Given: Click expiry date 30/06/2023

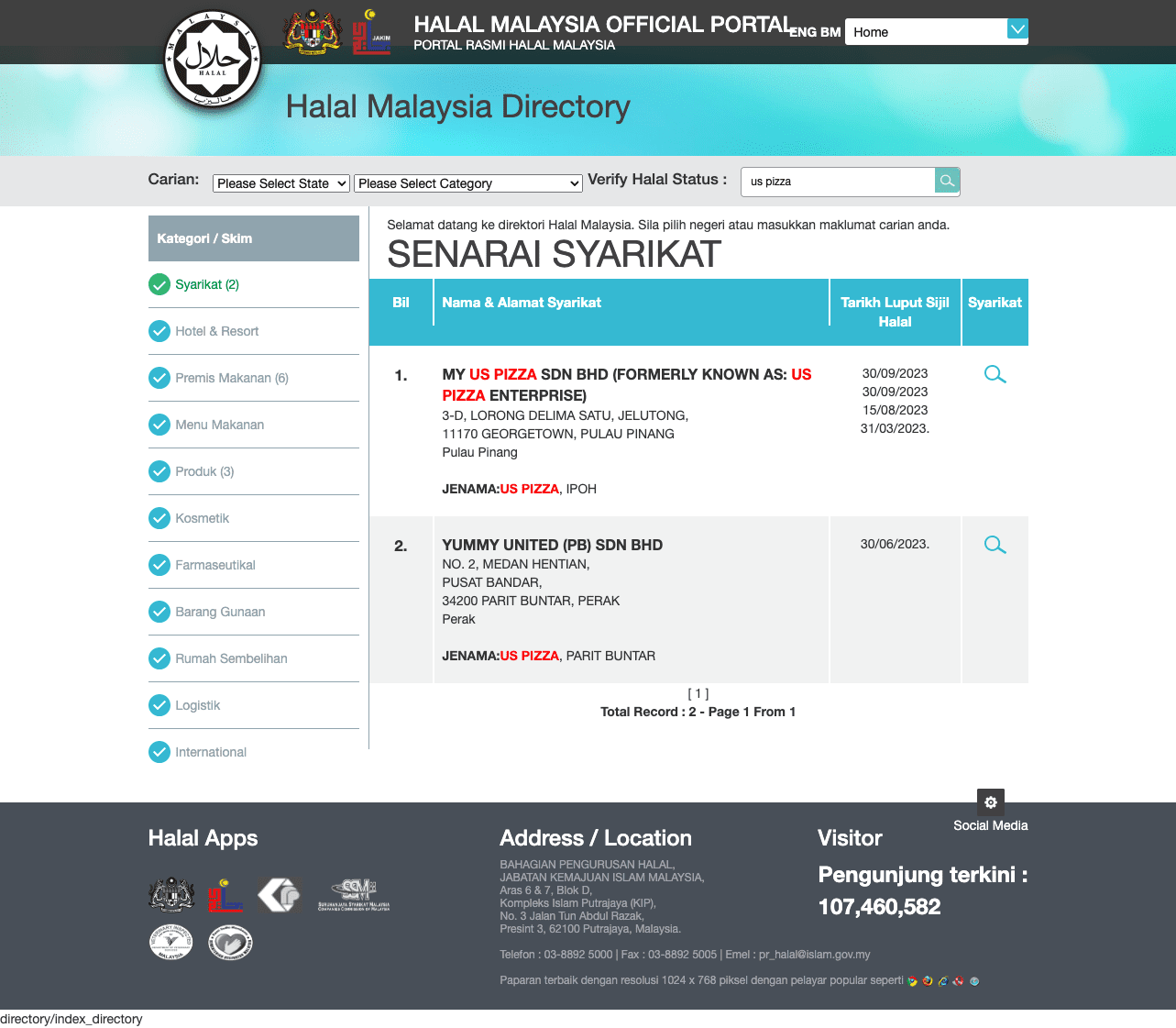Looking at the screenshot, I should tap(895, 544).
